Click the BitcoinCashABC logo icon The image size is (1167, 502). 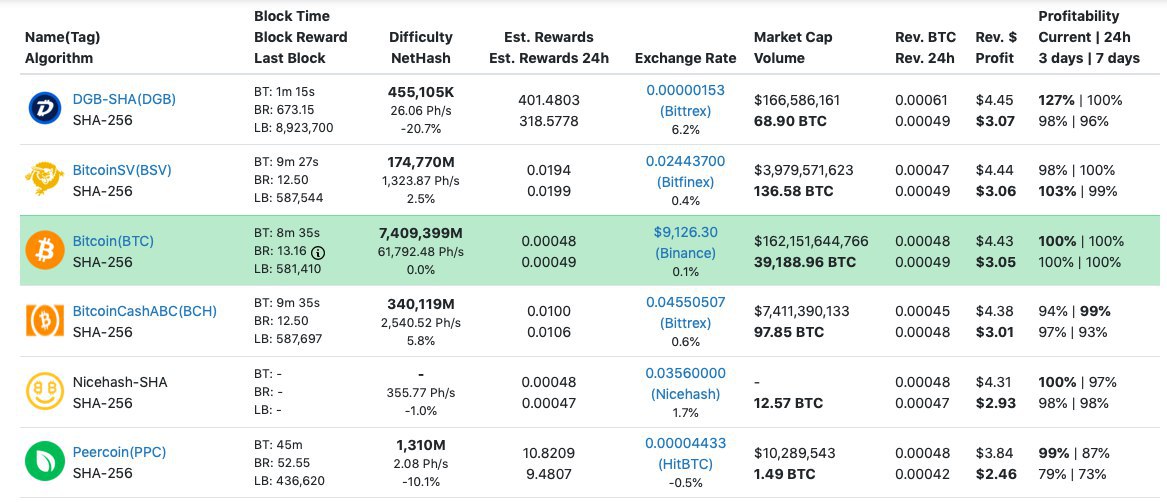[x=45, y=321]
